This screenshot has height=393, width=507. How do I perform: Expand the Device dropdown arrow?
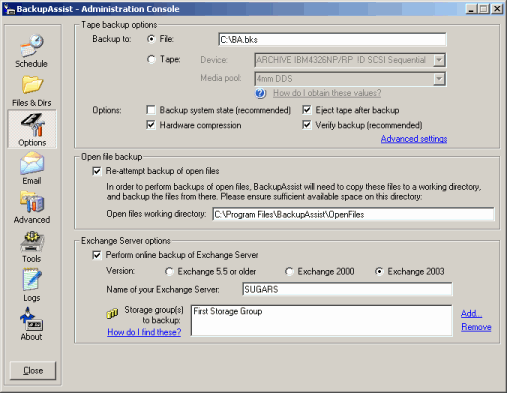439,60
